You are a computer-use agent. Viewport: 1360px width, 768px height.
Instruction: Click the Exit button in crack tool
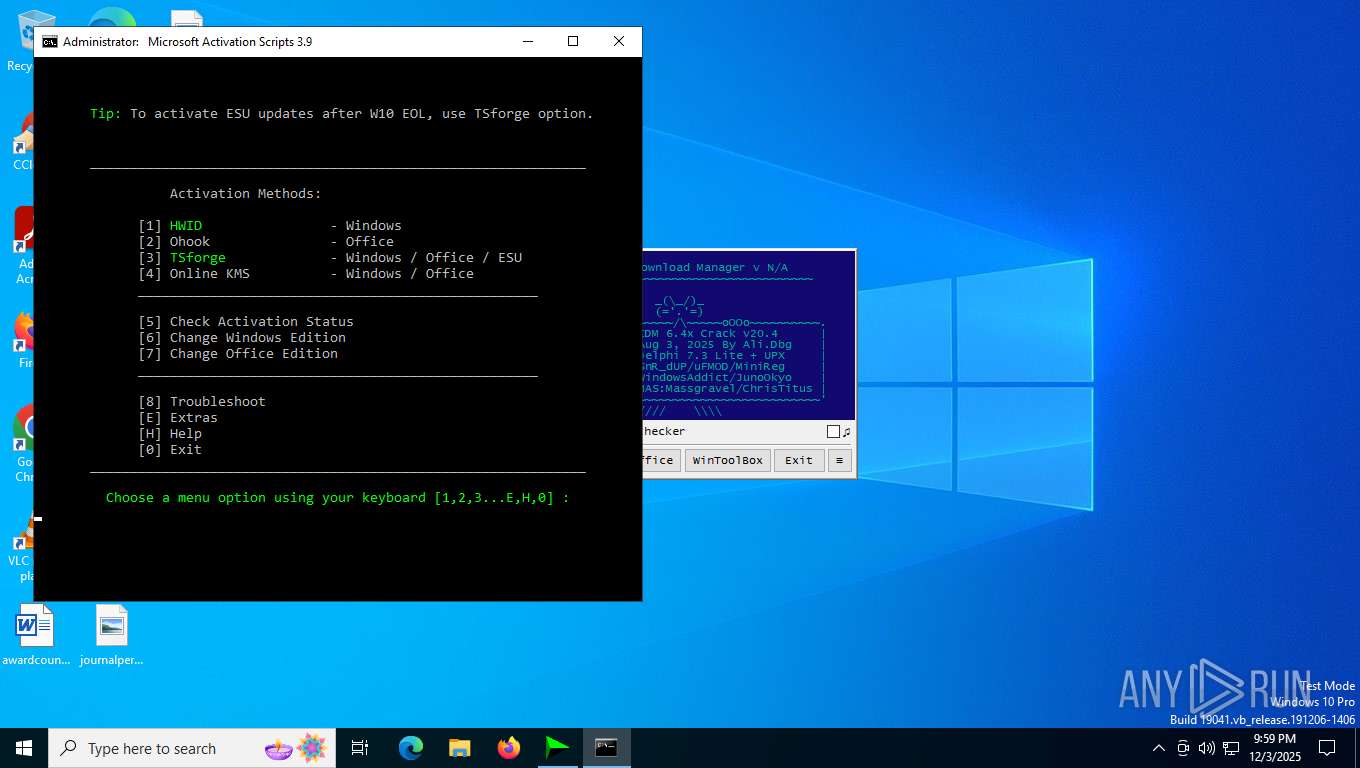[799, 460]
